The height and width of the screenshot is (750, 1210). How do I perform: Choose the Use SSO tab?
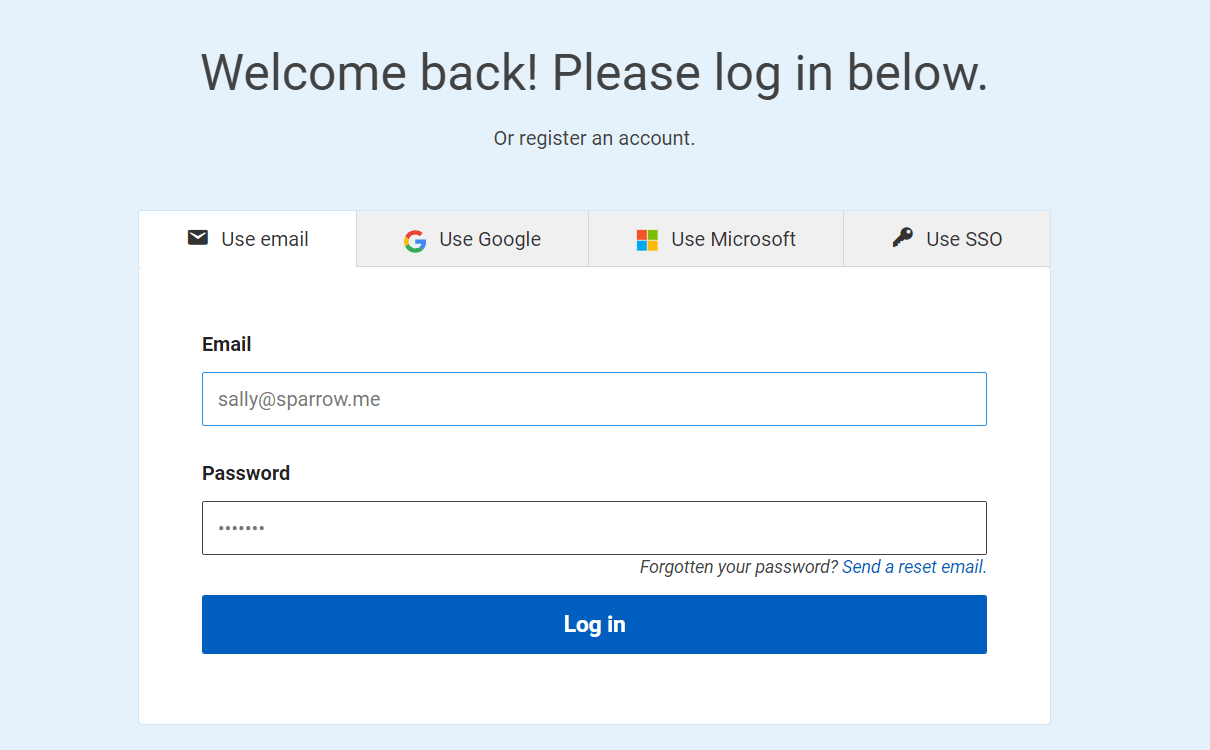coord(963,239)
